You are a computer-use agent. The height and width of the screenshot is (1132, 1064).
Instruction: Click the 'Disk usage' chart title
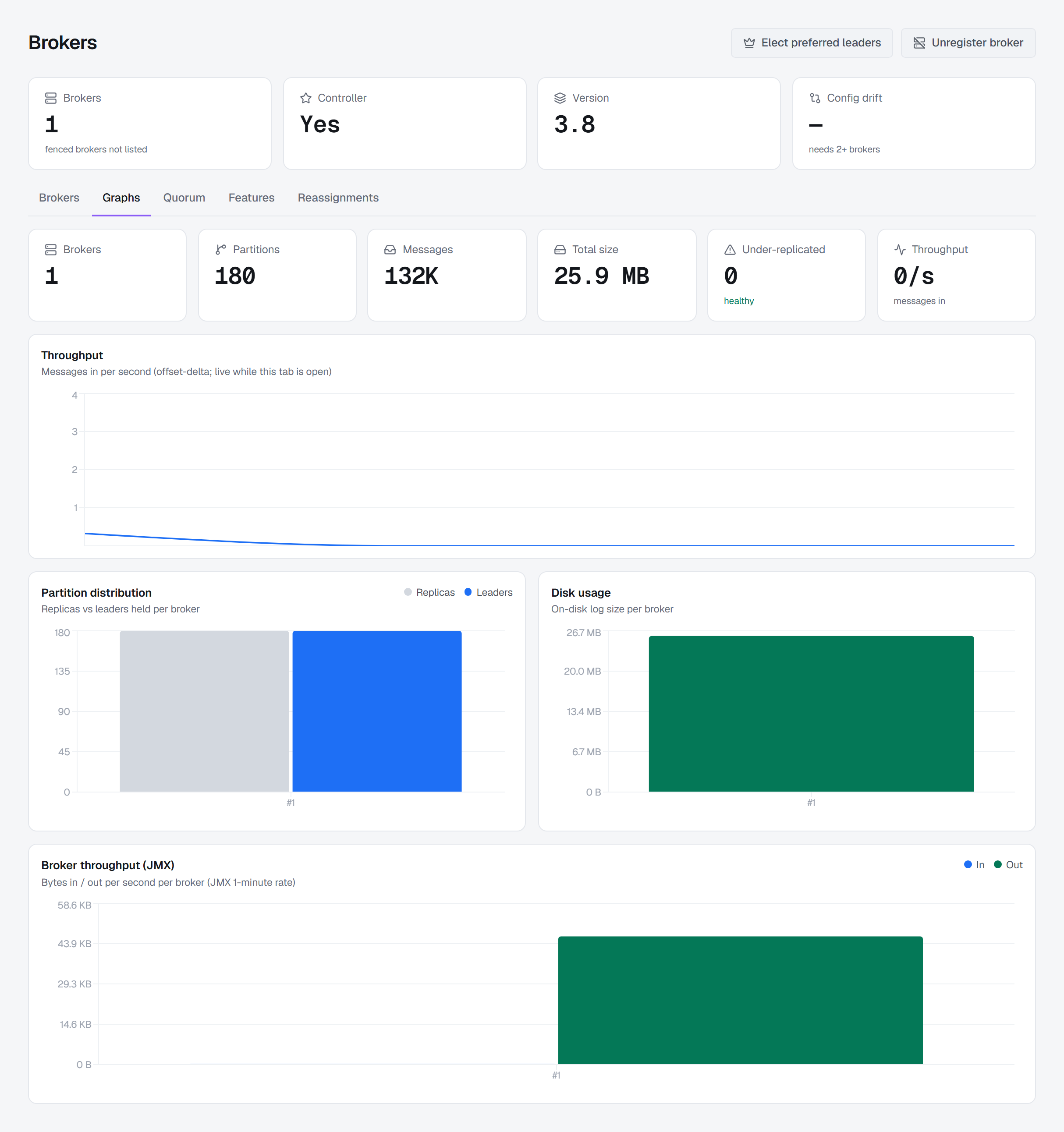[580, 593]
